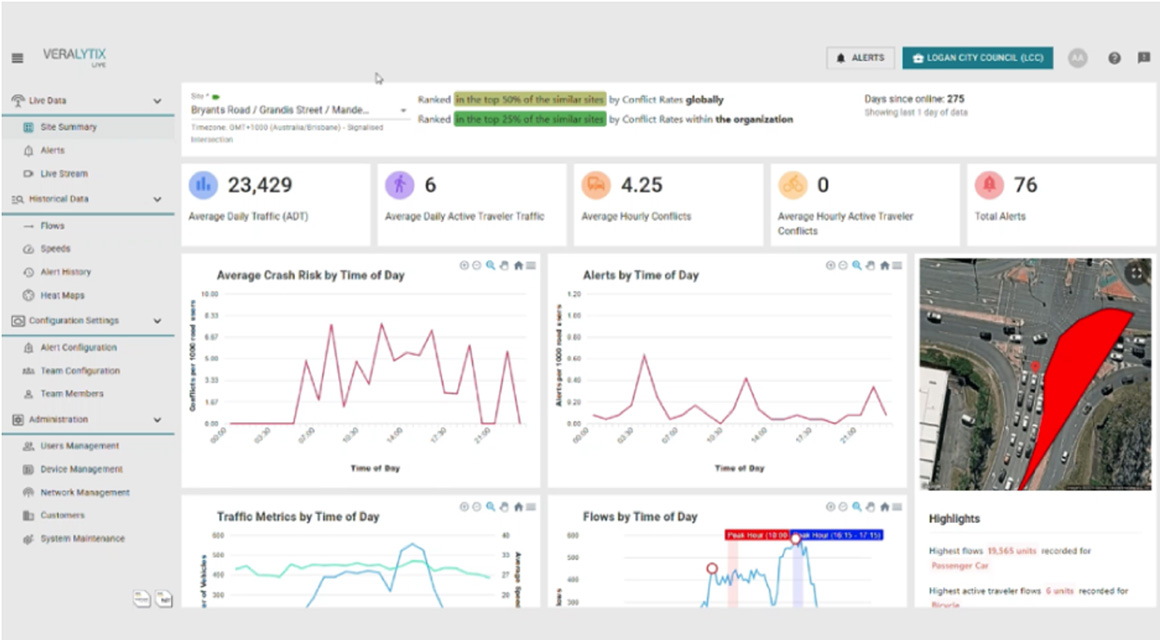Click the Total Alerts summary card
This screenshot has width=1160, height=640.
click(x=1061, y=204)
